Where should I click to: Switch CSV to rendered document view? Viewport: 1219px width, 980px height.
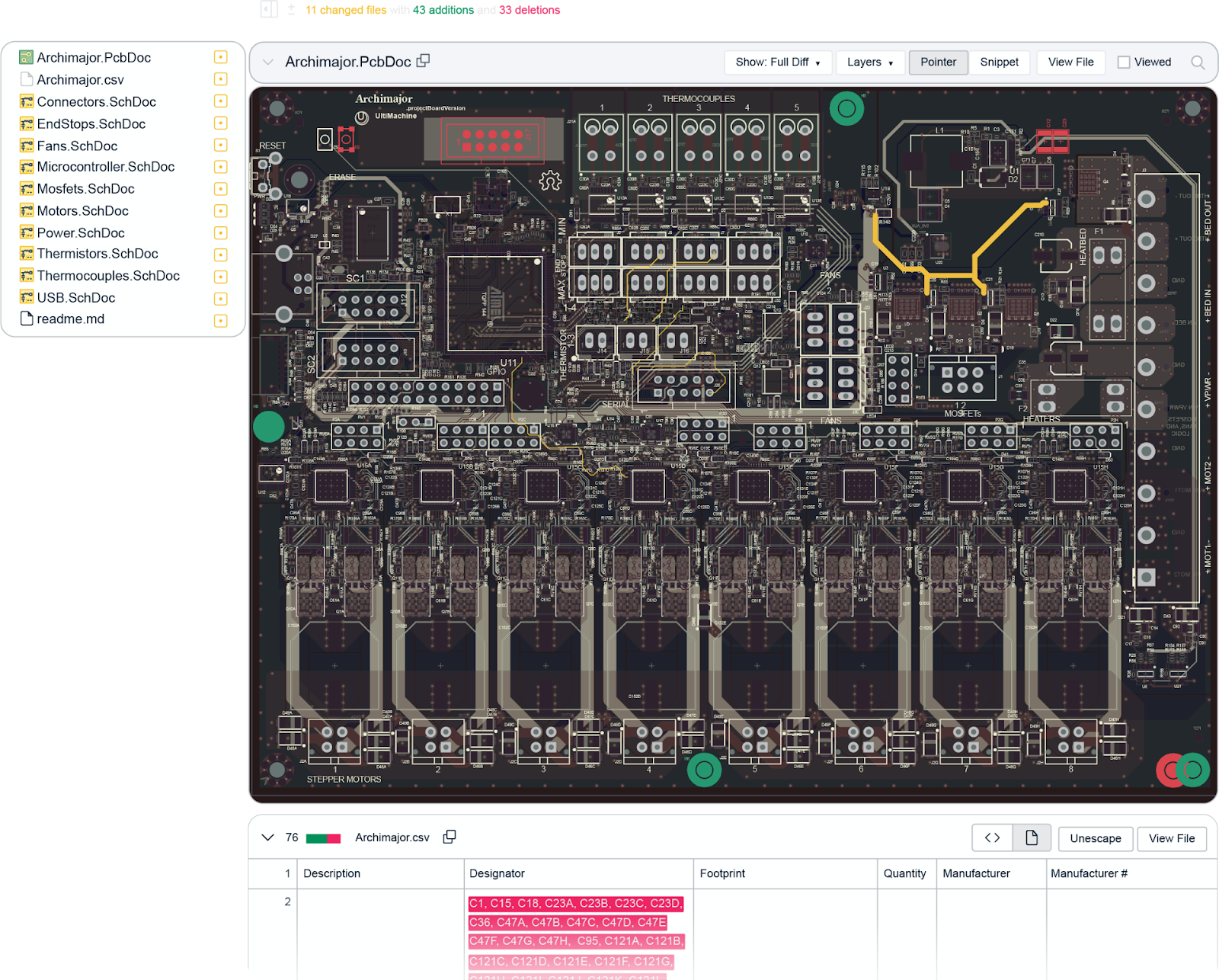click(1032, 838)
